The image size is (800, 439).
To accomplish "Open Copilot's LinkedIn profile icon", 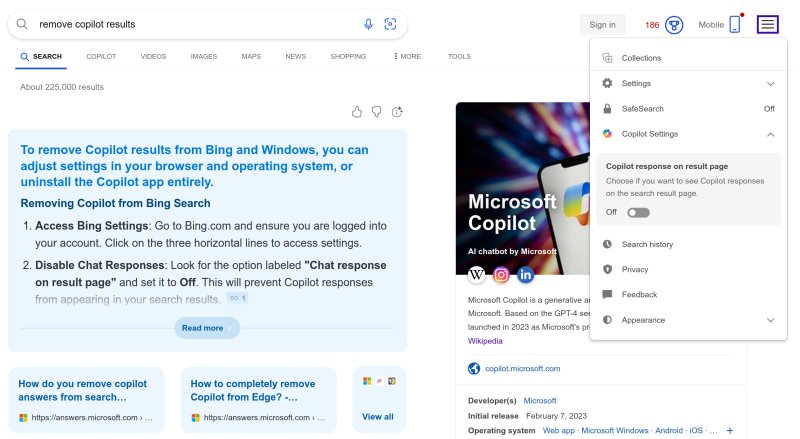I will [525, 274].
